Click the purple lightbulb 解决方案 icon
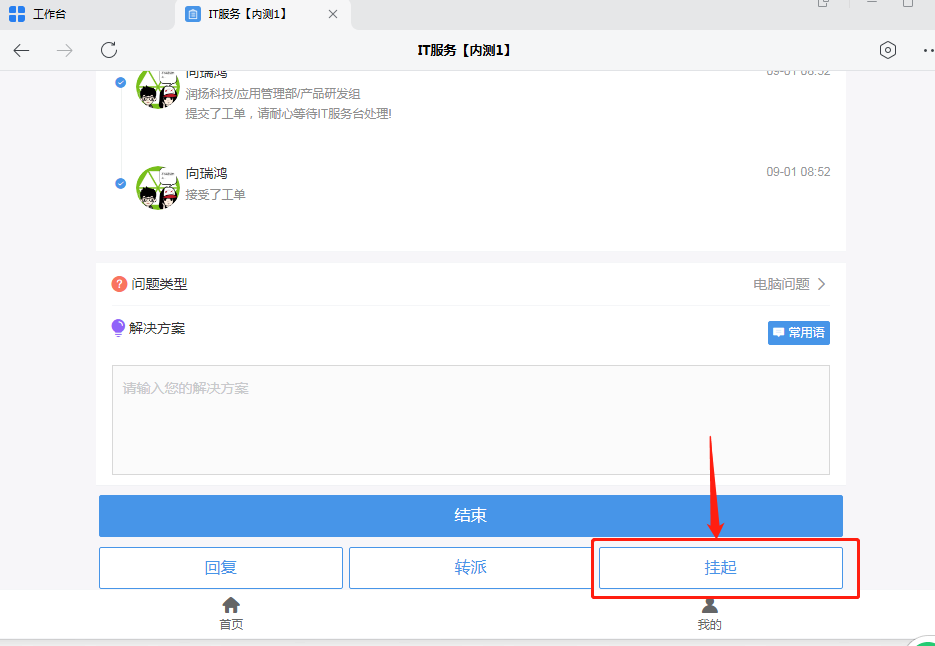935x646 pixels. [x=119, y=328]
